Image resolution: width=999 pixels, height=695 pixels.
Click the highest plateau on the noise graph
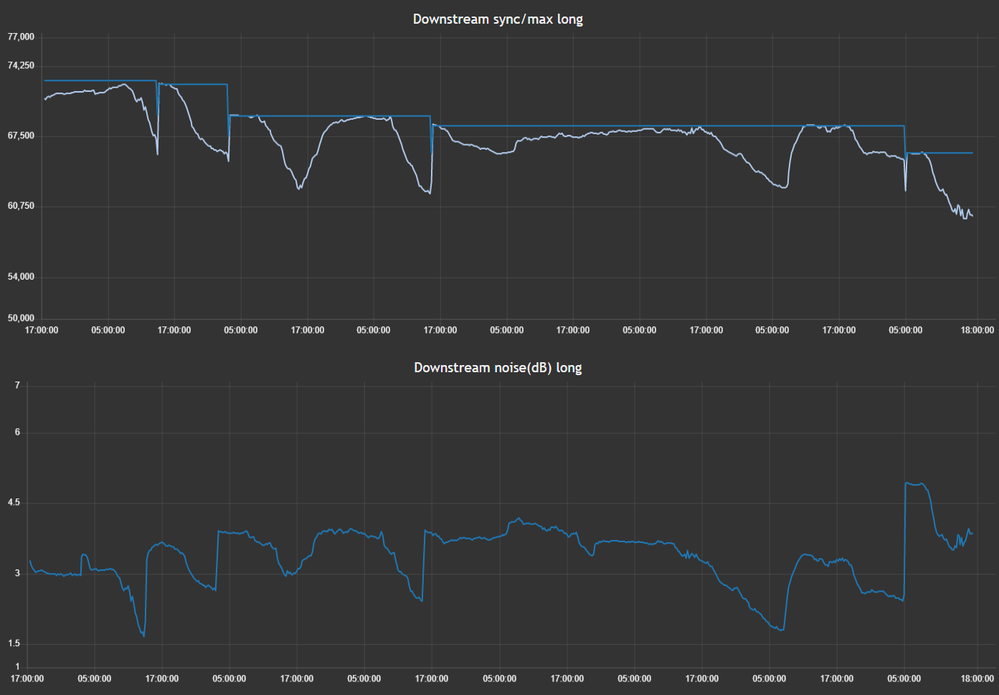[x=916, y=484]
